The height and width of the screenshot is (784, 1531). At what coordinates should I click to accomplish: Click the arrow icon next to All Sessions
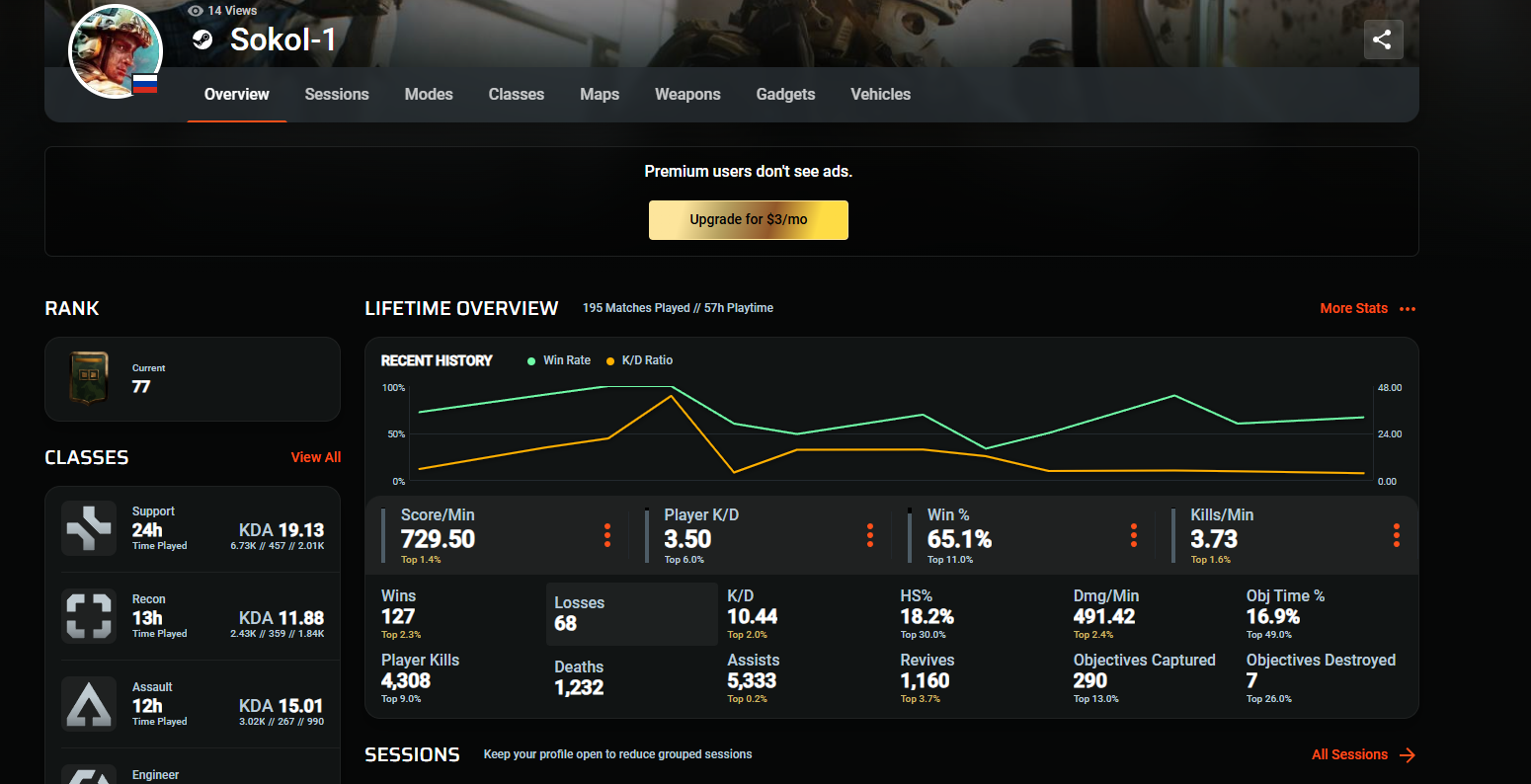click(1408, 755)
